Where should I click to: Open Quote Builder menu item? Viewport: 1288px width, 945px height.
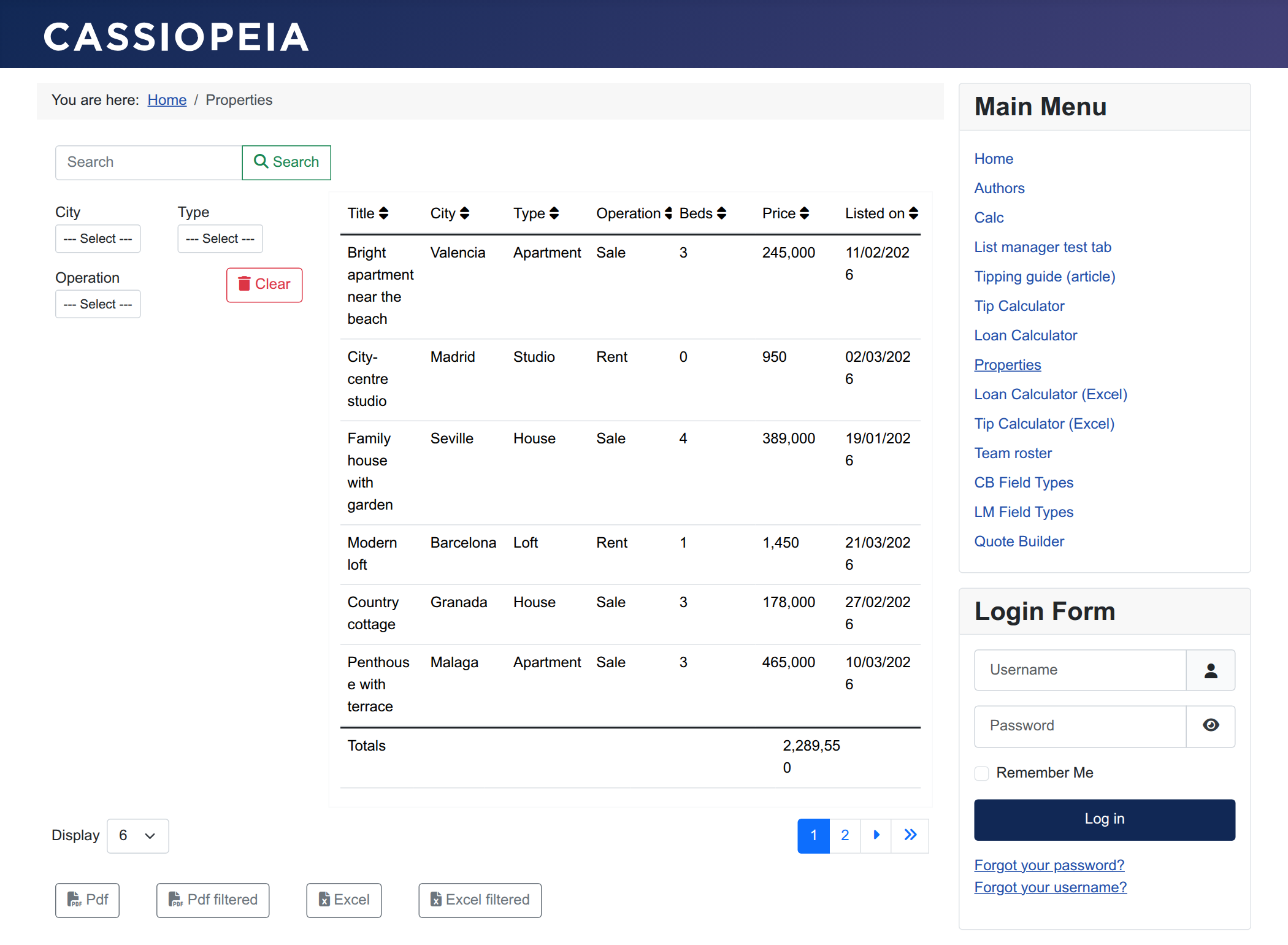1019,541
